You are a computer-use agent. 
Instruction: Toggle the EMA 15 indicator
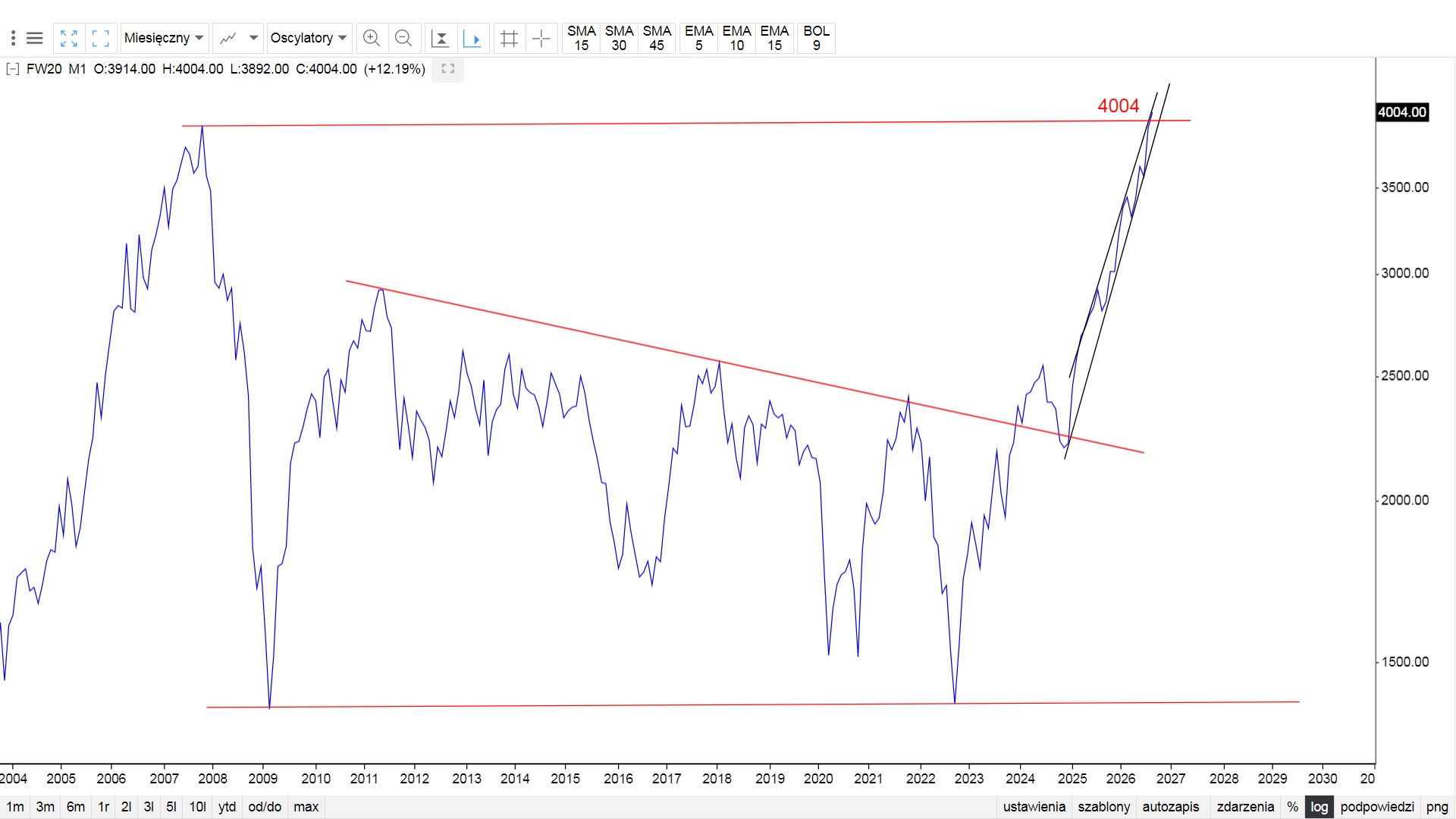tap(774, 38)
